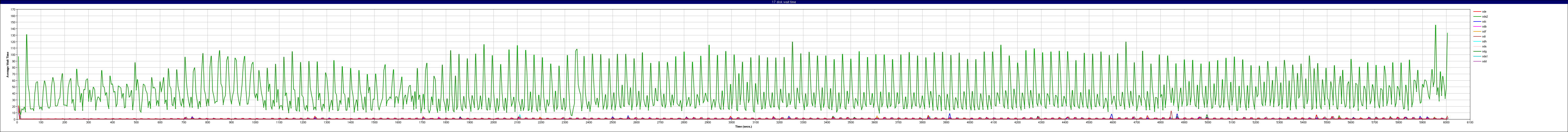Image resolution: width=1568 pixels, height=132 pixels.
Task: Click the '17 disk wait time' chart title
Action: pos(783,2)
